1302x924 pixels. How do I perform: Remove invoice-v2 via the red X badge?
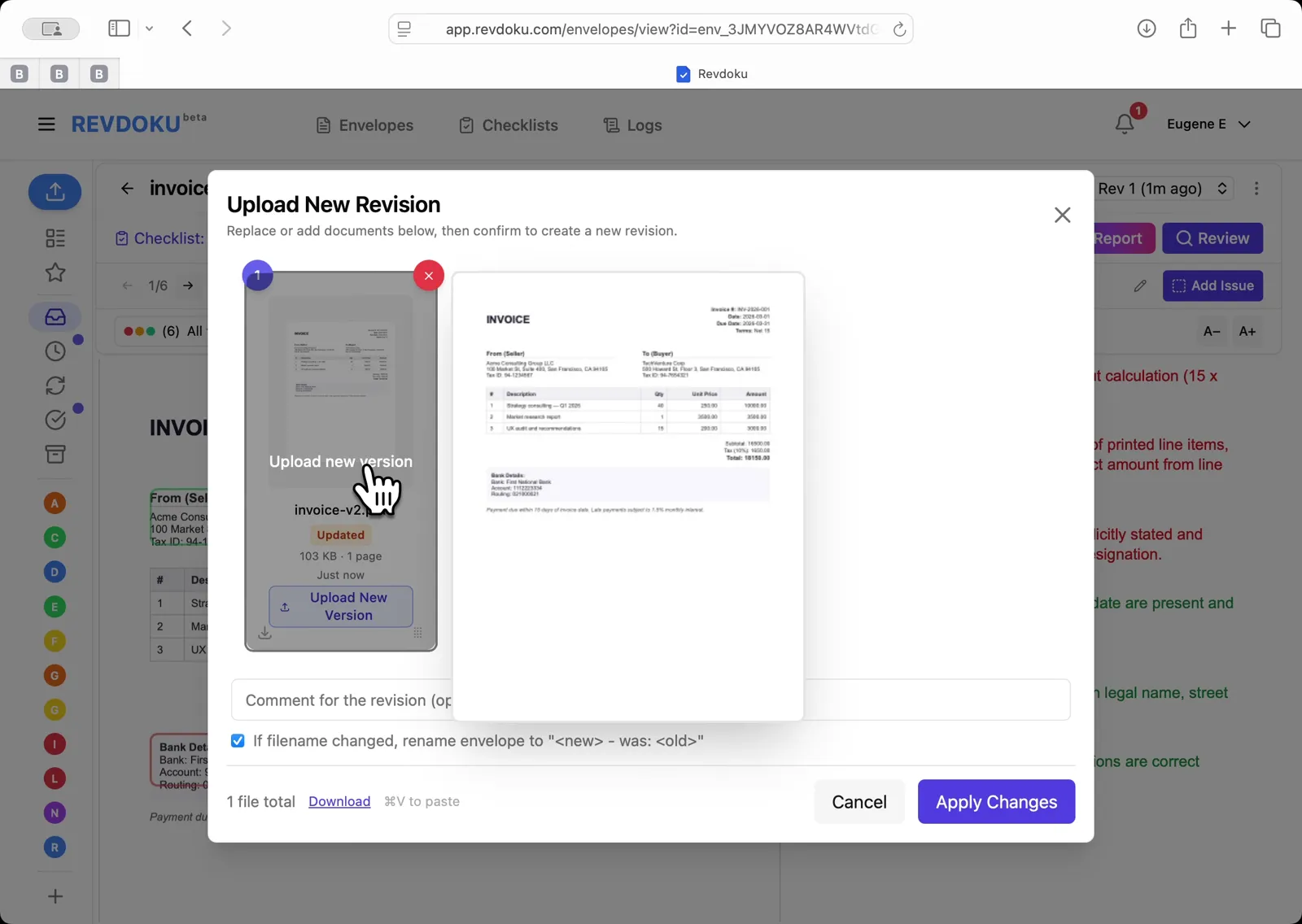click(429, 275)
